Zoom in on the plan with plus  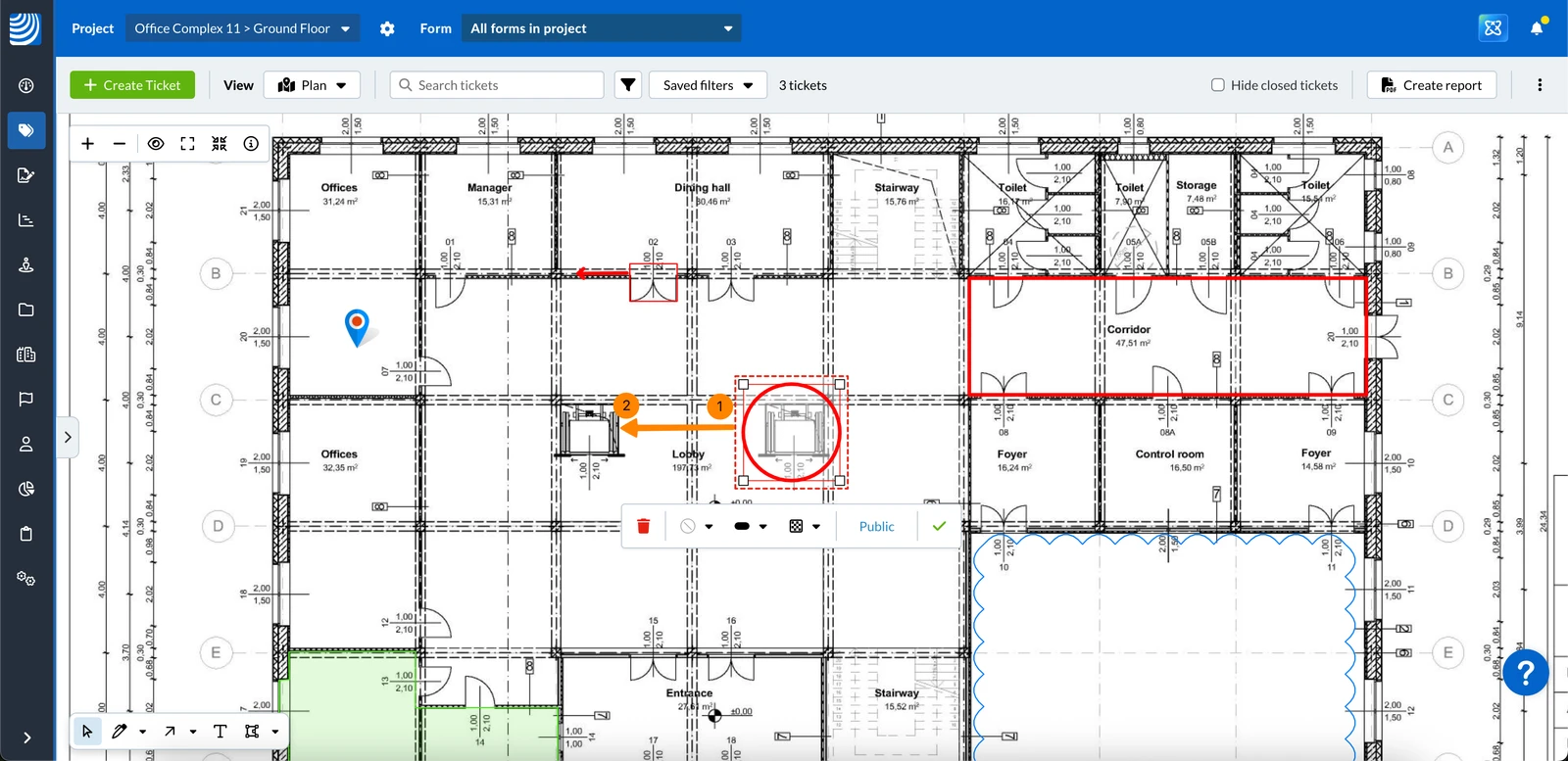click(x=88, y=144)
